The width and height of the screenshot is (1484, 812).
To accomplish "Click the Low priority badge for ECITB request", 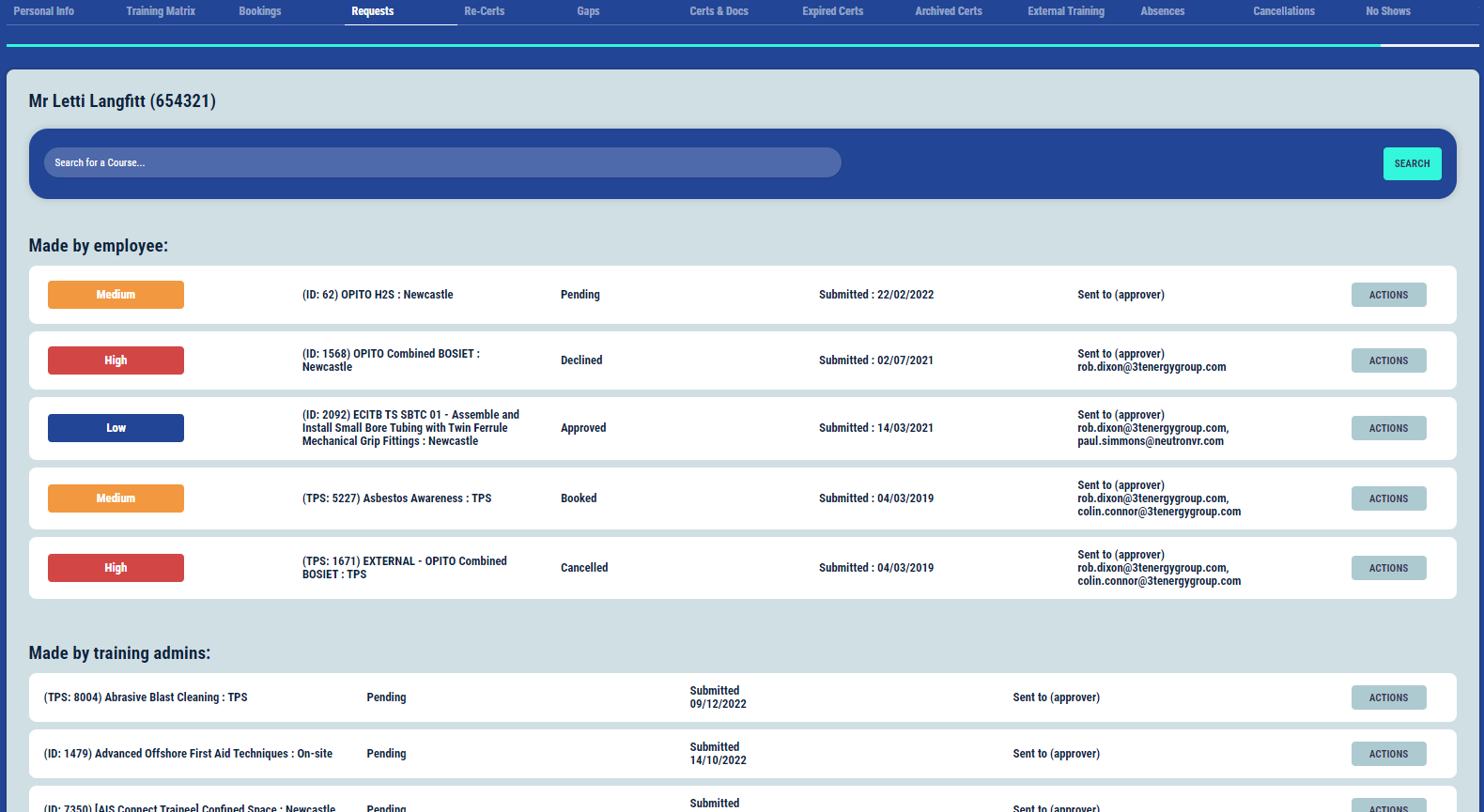I will tap(116, 428).
